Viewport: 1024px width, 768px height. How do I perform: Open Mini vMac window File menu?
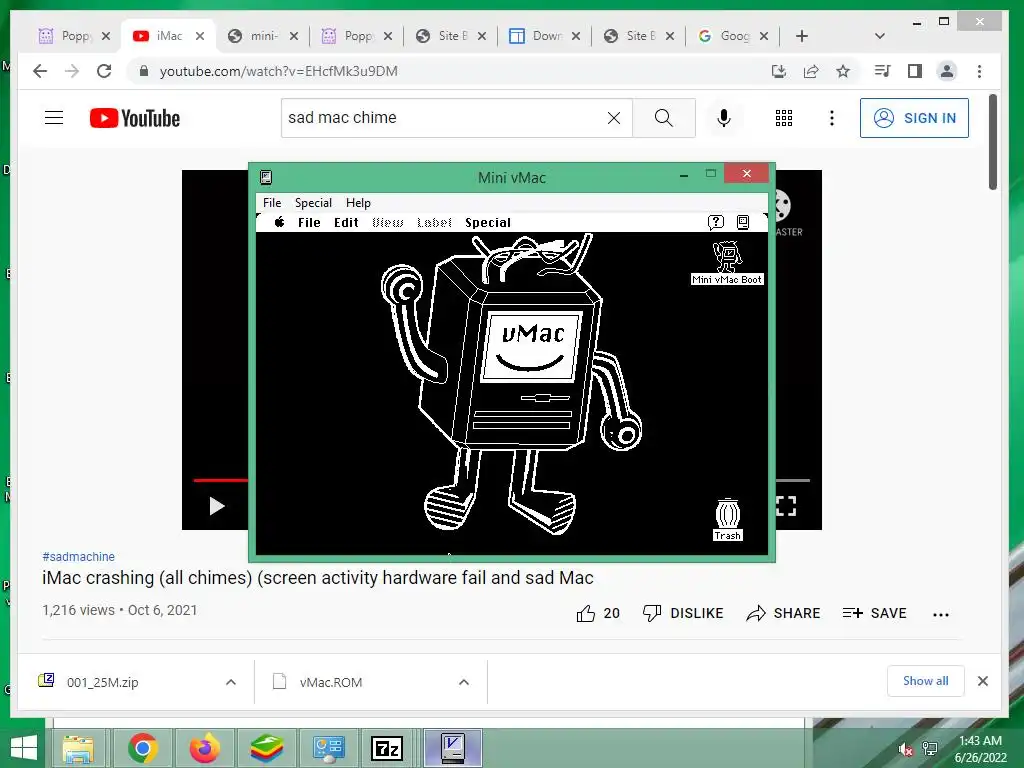click(272, 202)
